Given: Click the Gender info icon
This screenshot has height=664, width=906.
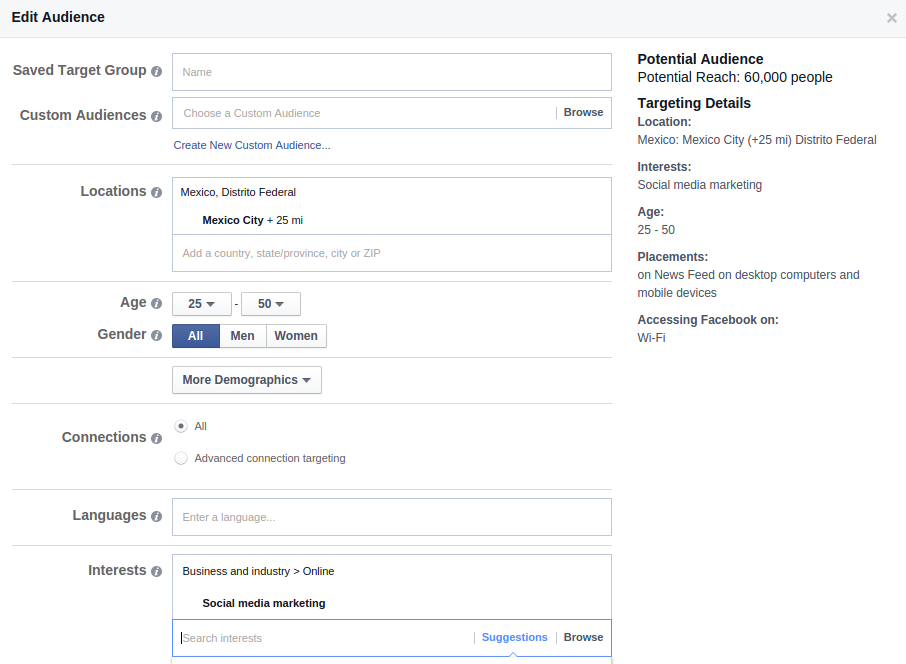Looking at the screenshot, I should [156, 335].
